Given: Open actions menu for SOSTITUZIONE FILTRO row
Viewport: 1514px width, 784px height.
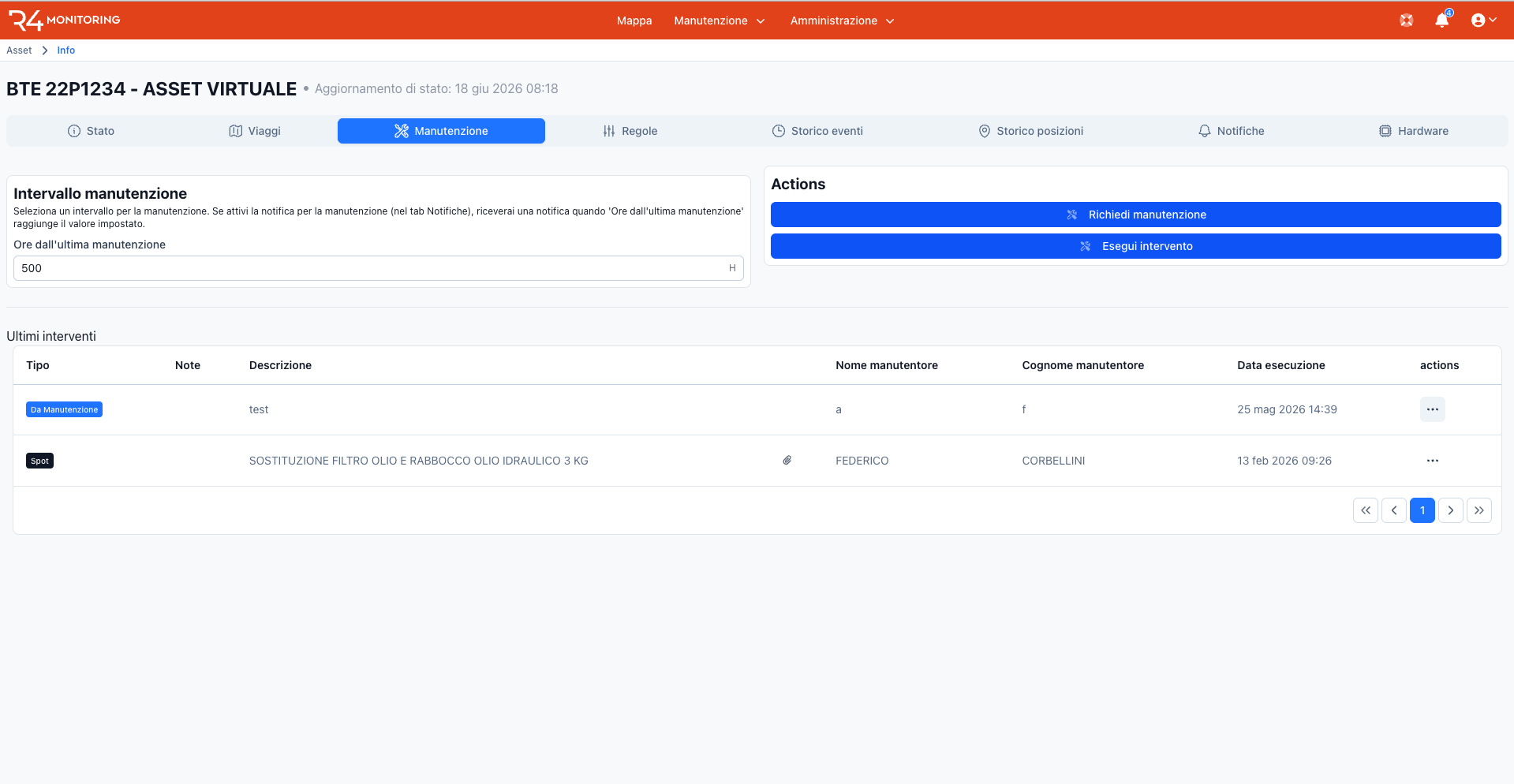Looking at the screenshot, I should coord(1433,461).
